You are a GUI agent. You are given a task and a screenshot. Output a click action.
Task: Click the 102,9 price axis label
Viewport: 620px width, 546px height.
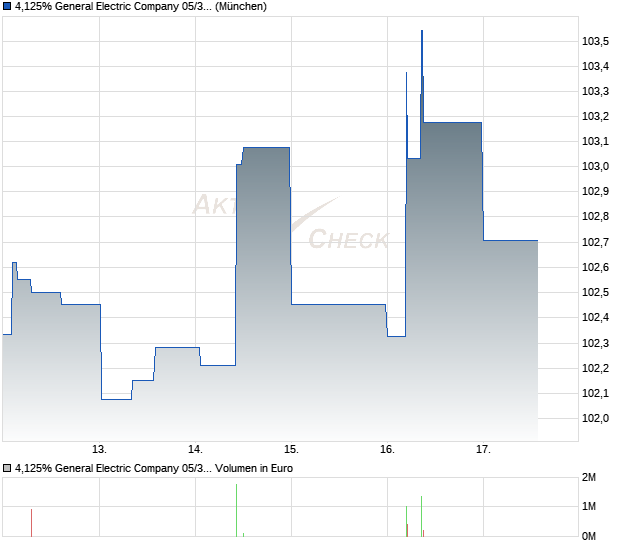point(595,191)
